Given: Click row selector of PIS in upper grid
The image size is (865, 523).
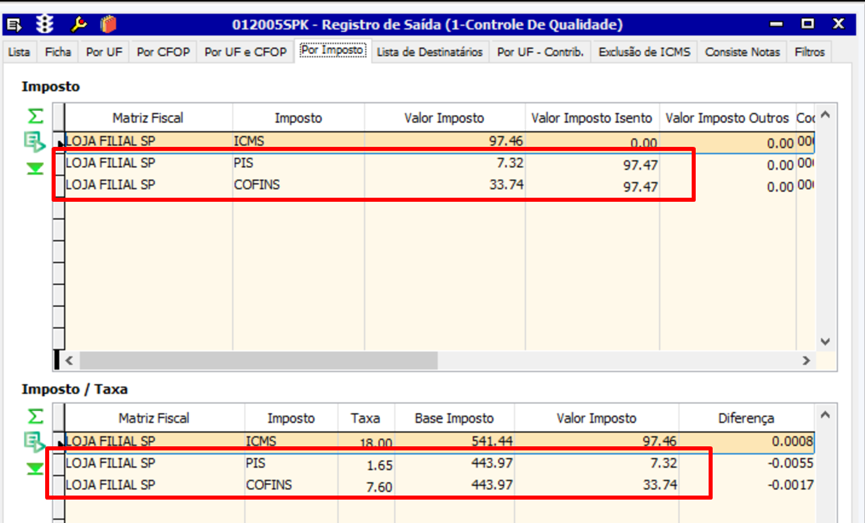Looking at the screenshot, I should point(58,164).
